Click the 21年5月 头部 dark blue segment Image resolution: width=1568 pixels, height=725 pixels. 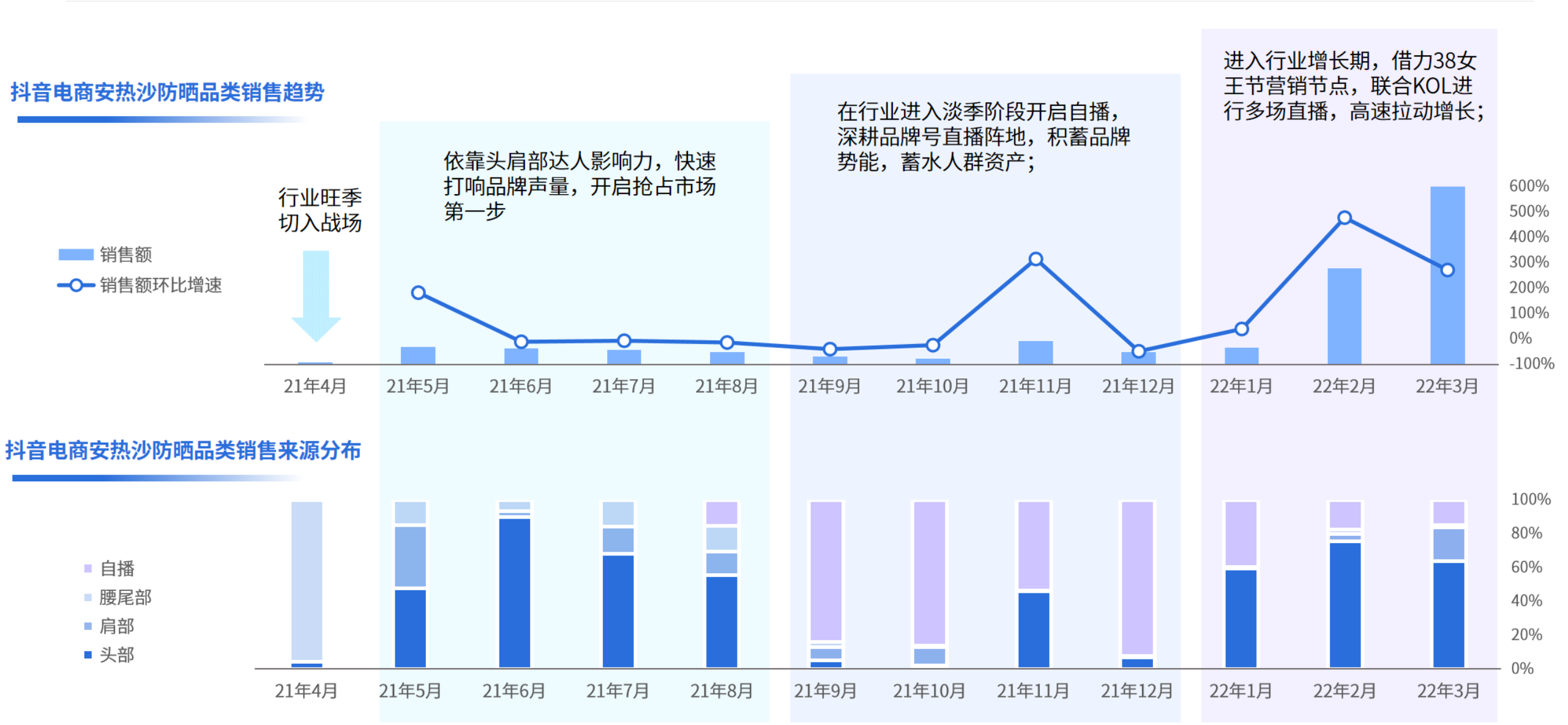pyautogui.click(x=410, y=629)
